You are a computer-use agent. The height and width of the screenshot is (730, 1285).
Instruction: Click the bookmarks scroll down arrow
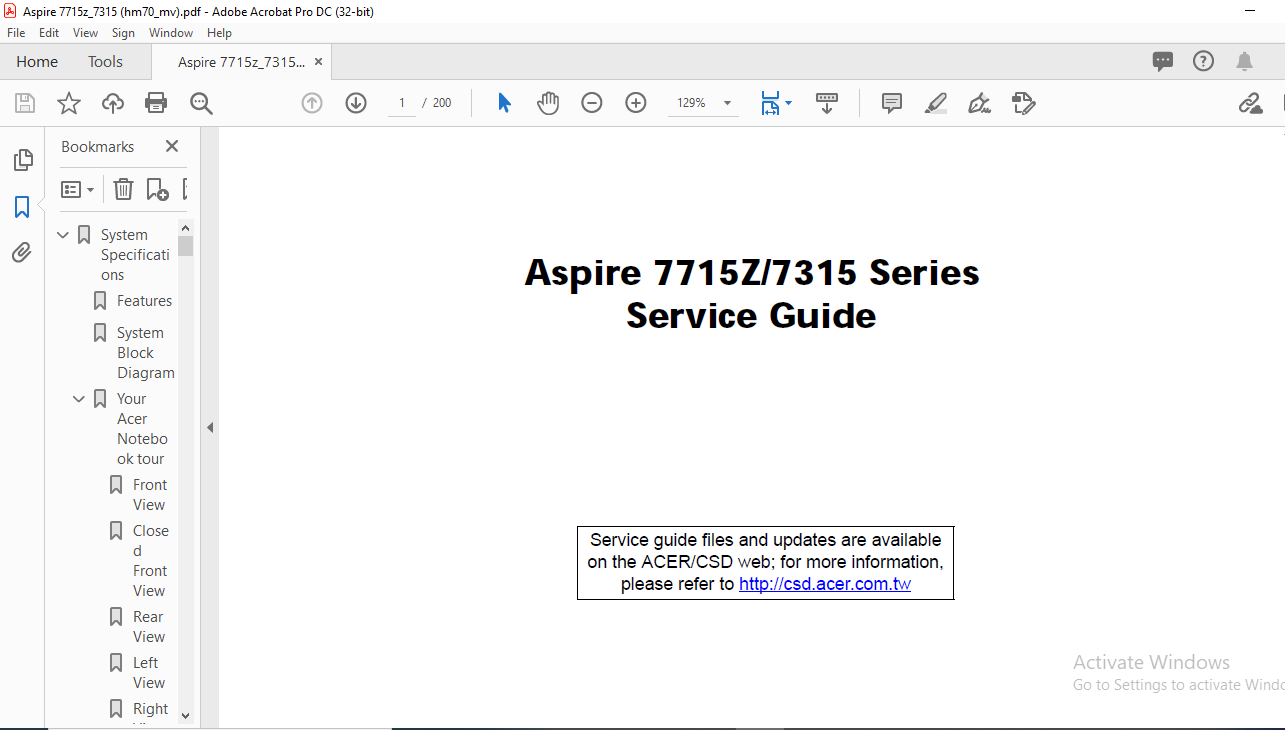click(x=185, y=716)
